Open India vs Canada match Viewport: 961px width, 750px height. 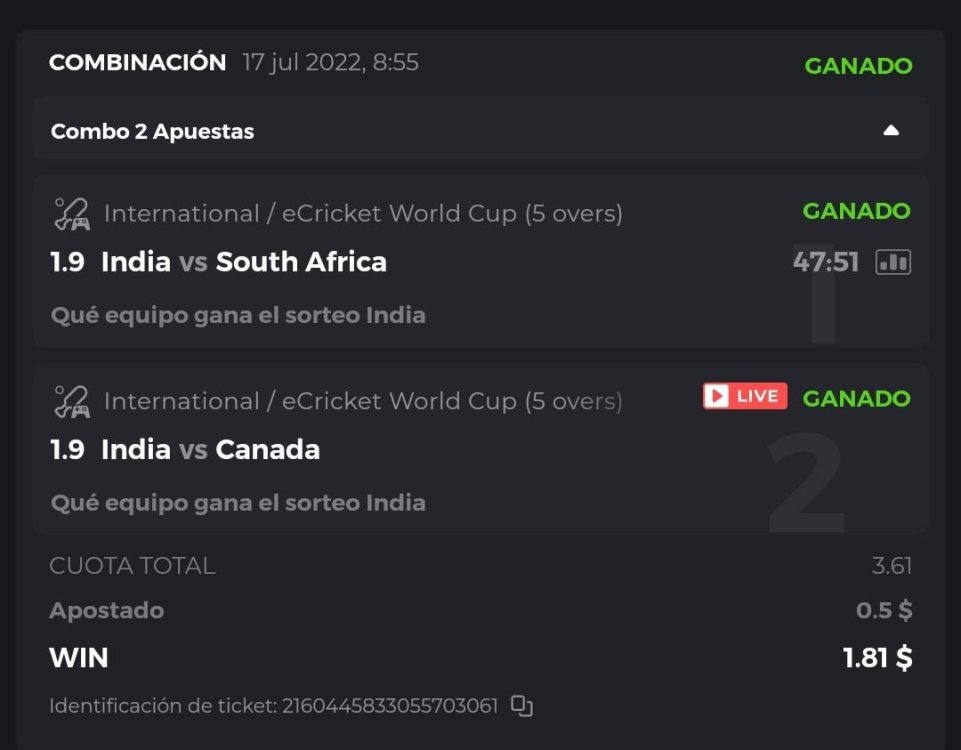click(x=210, y=450)
